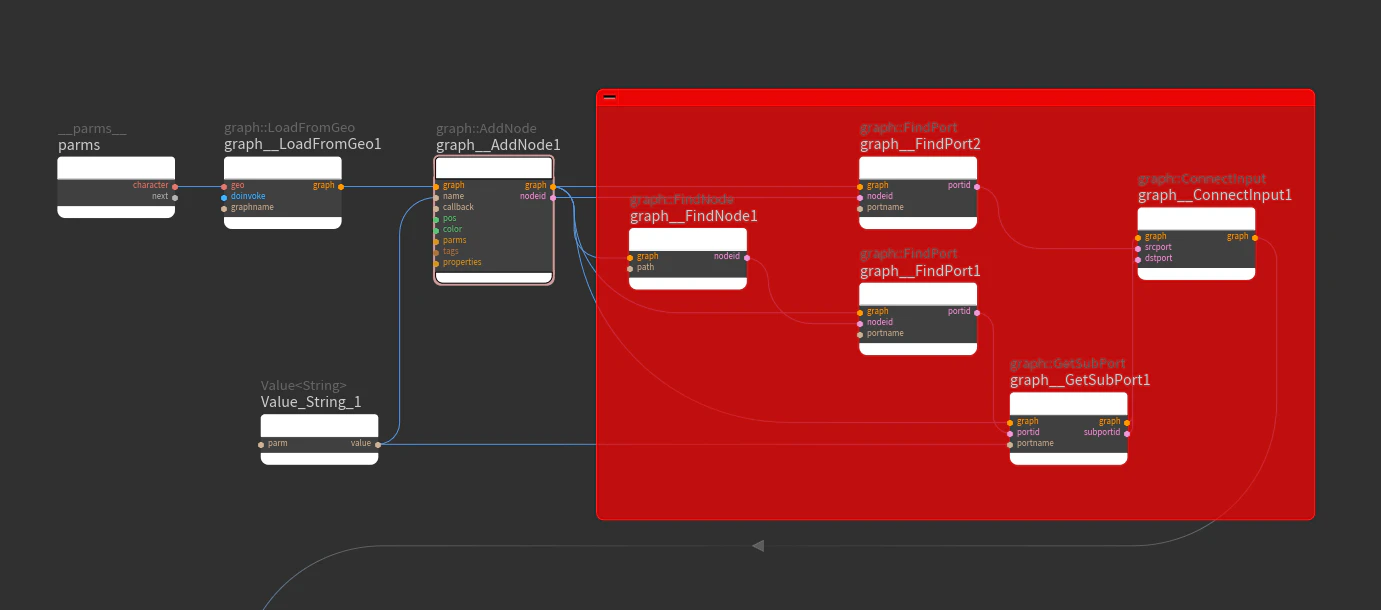Click the arrow marker on the bottom wire
1381x610 pixels.
click(x=758, y=546)
